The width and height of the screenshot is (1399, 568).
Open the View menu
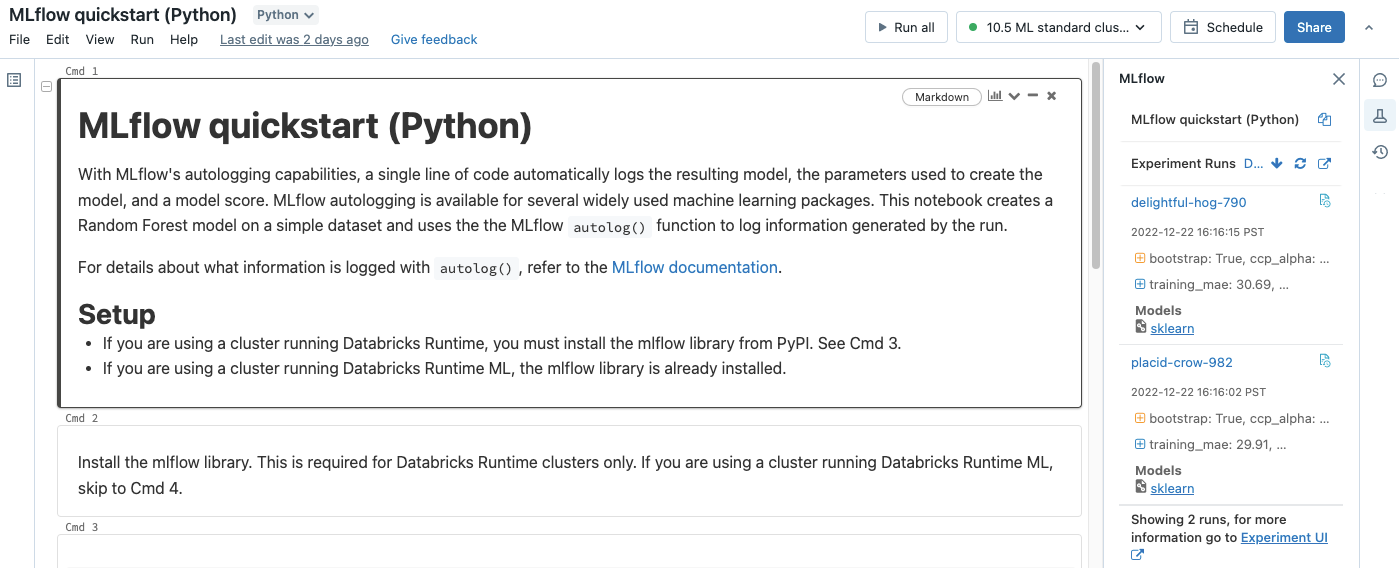coord(100,40)
